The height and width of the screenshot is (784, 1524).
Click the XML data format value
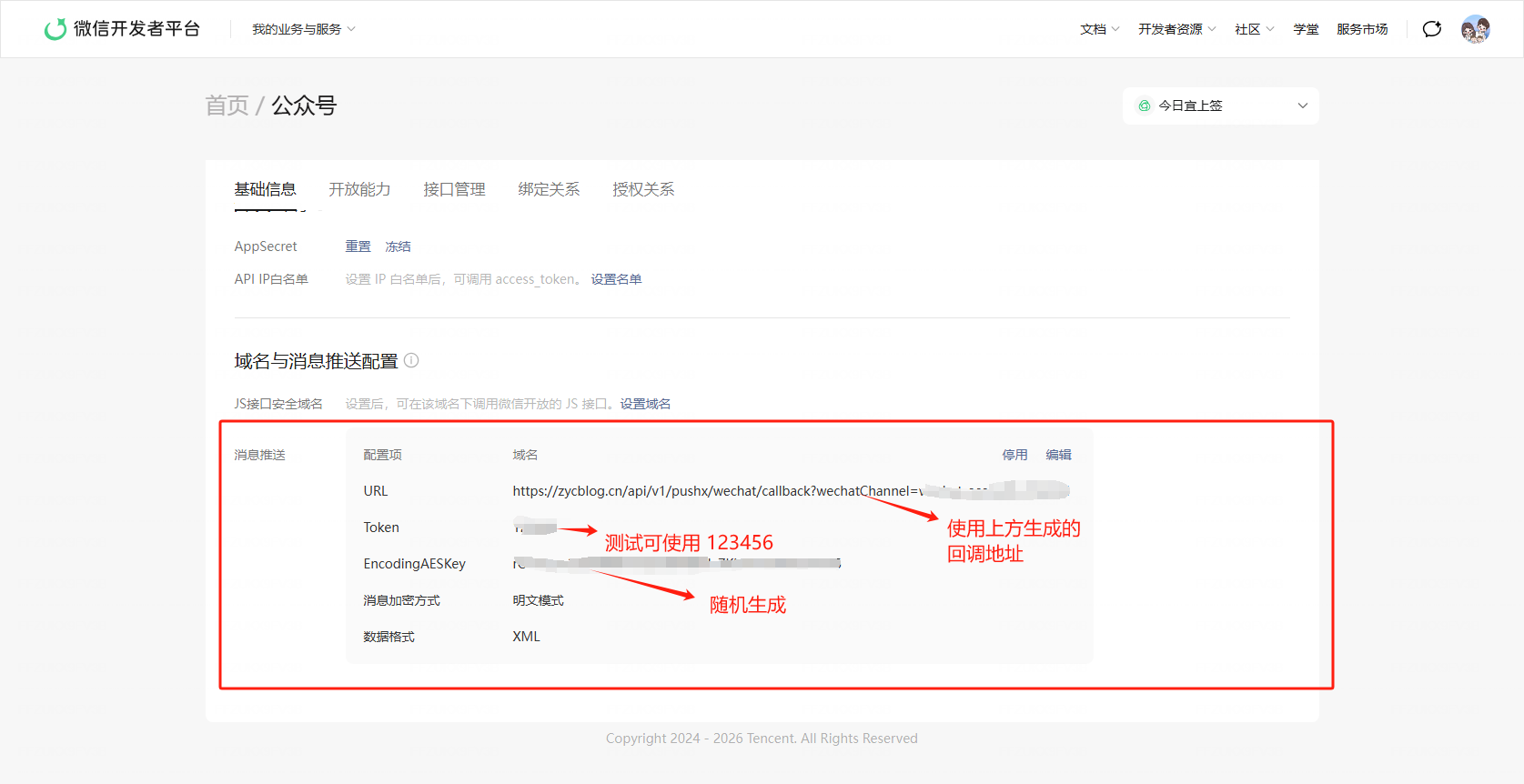click(x=526, y=637)
